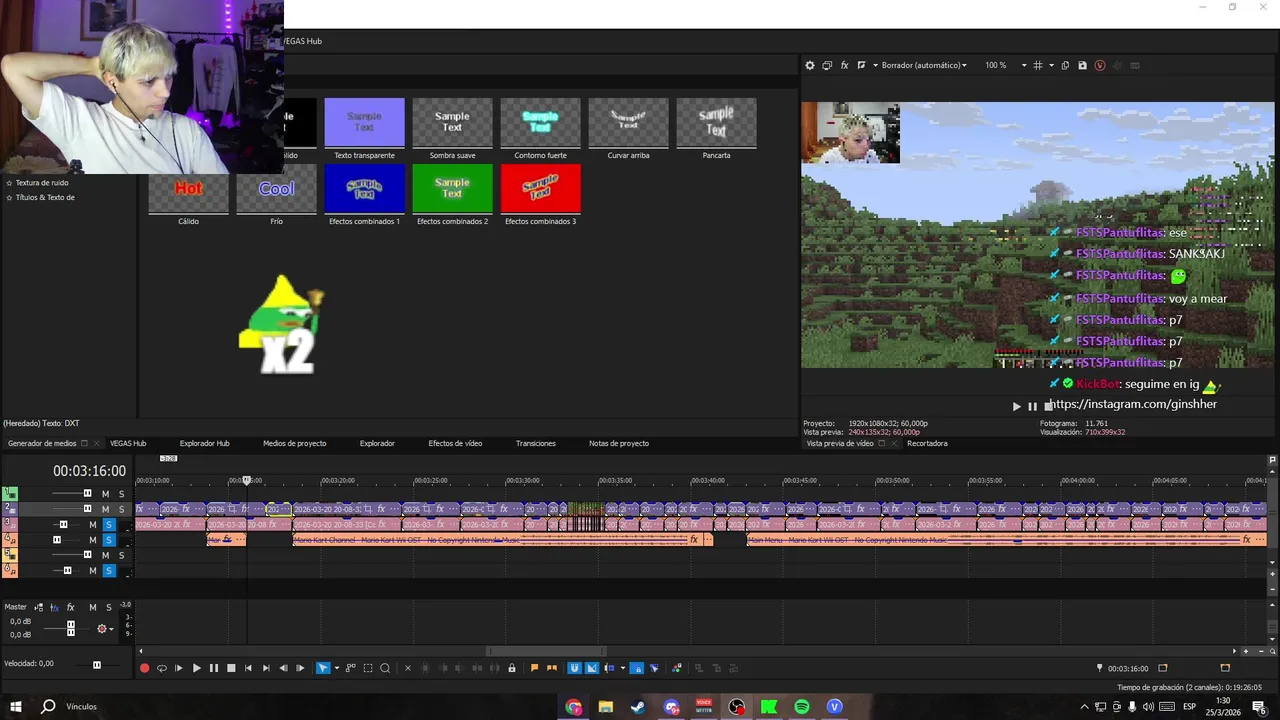This screenshot has width=1280, height=720.
Task: Mute audio track 4
Action: click(x=92, y=540)
